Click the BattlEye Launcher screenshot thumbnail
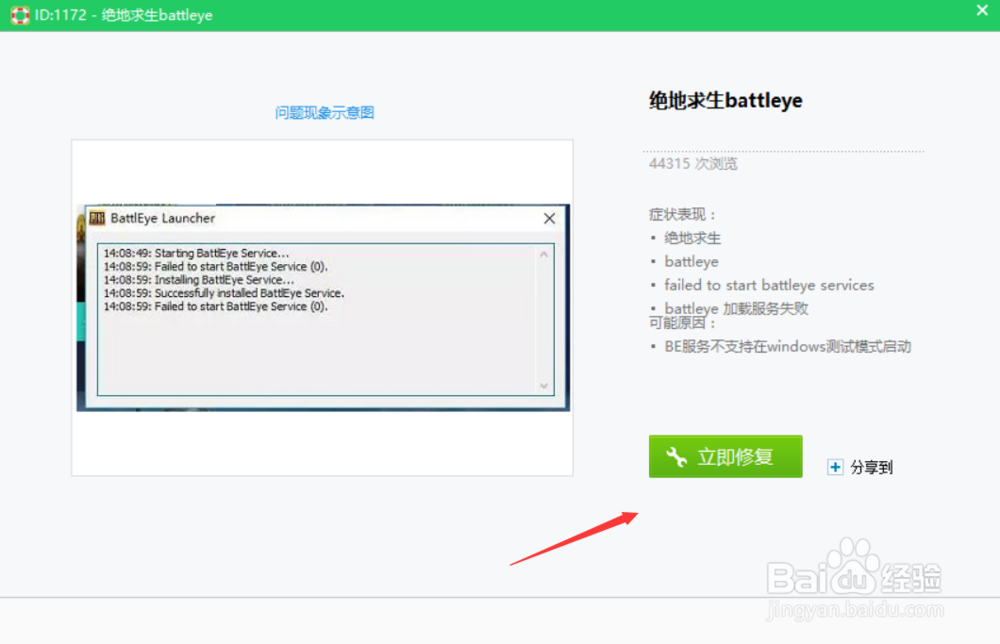Image resolution: width=1000 pixels, height=644 pixels. pos(323,307)
